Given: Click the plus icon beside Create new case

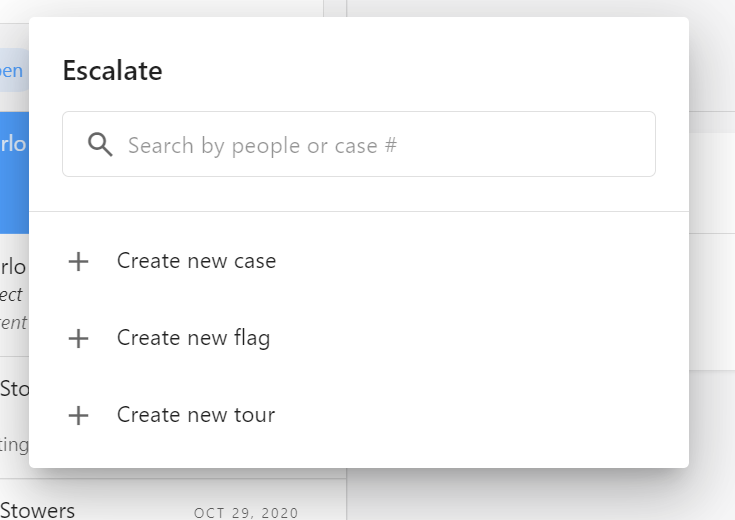Looking at the screenshot, I should [x=78, y=261].
